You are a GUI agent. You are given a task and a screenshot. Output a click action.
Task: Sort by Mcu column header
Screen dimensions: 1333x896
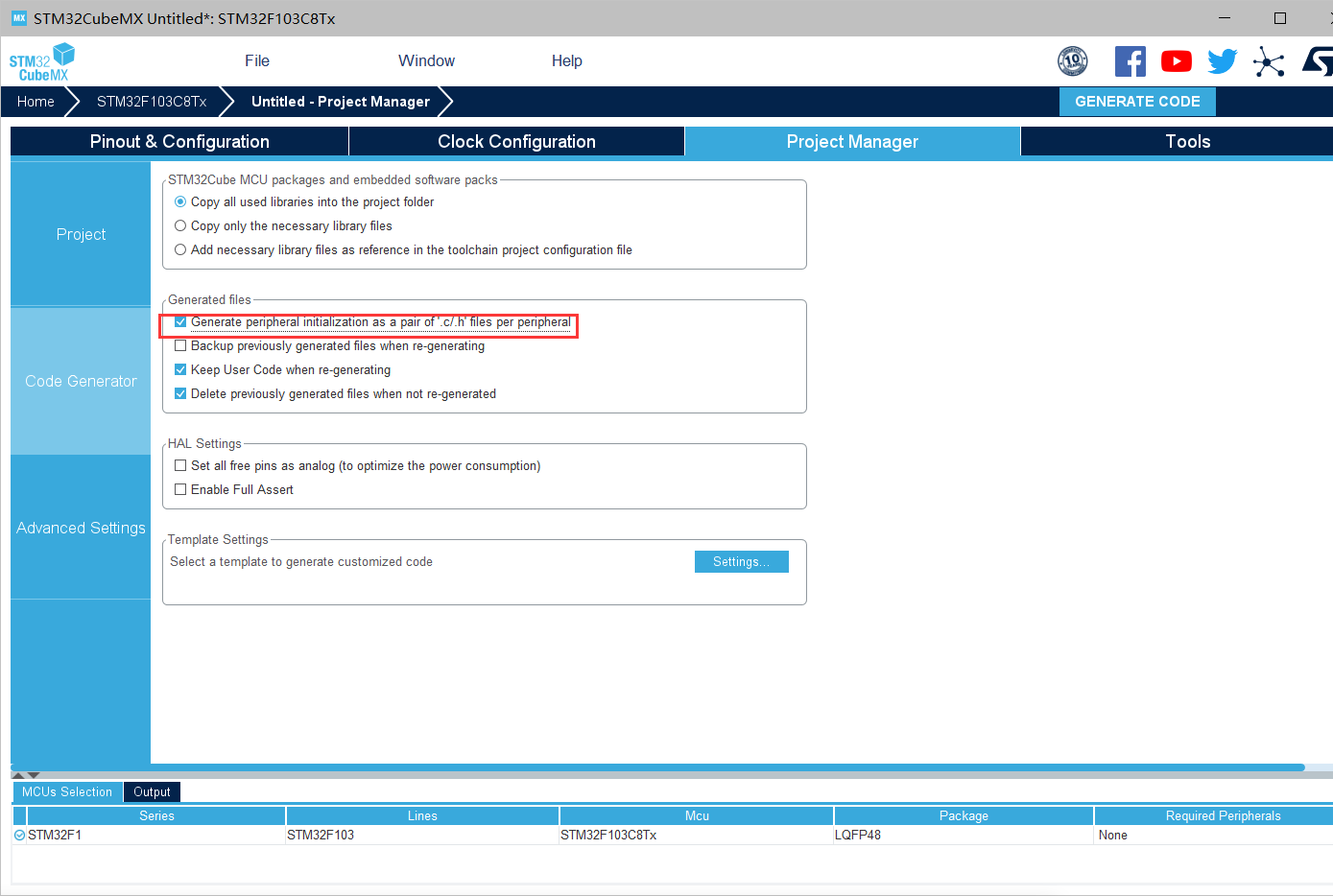tap(697, 816)
